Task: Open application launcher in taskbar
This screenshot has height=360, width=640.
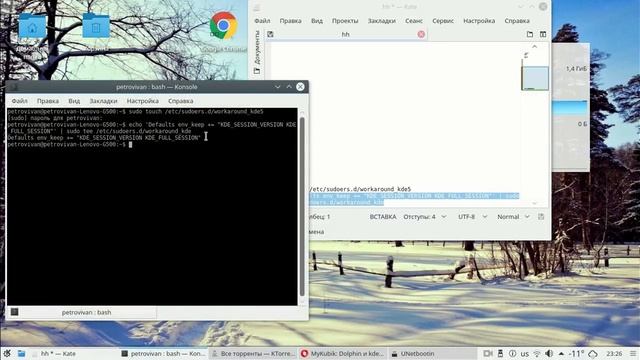Action: click(x=7, y=353)
